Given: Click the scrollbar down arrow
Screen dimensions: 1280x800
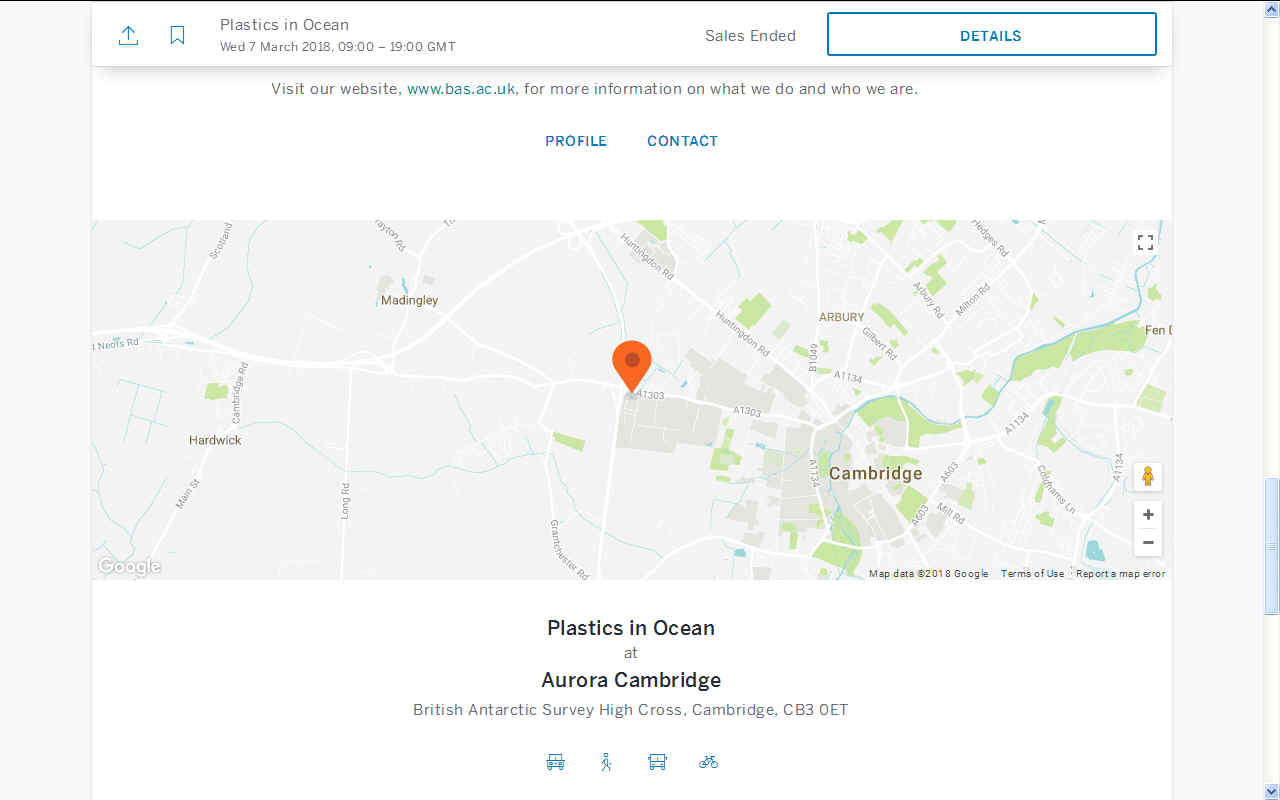Looking at the screenshot, I should [1271, 791].
